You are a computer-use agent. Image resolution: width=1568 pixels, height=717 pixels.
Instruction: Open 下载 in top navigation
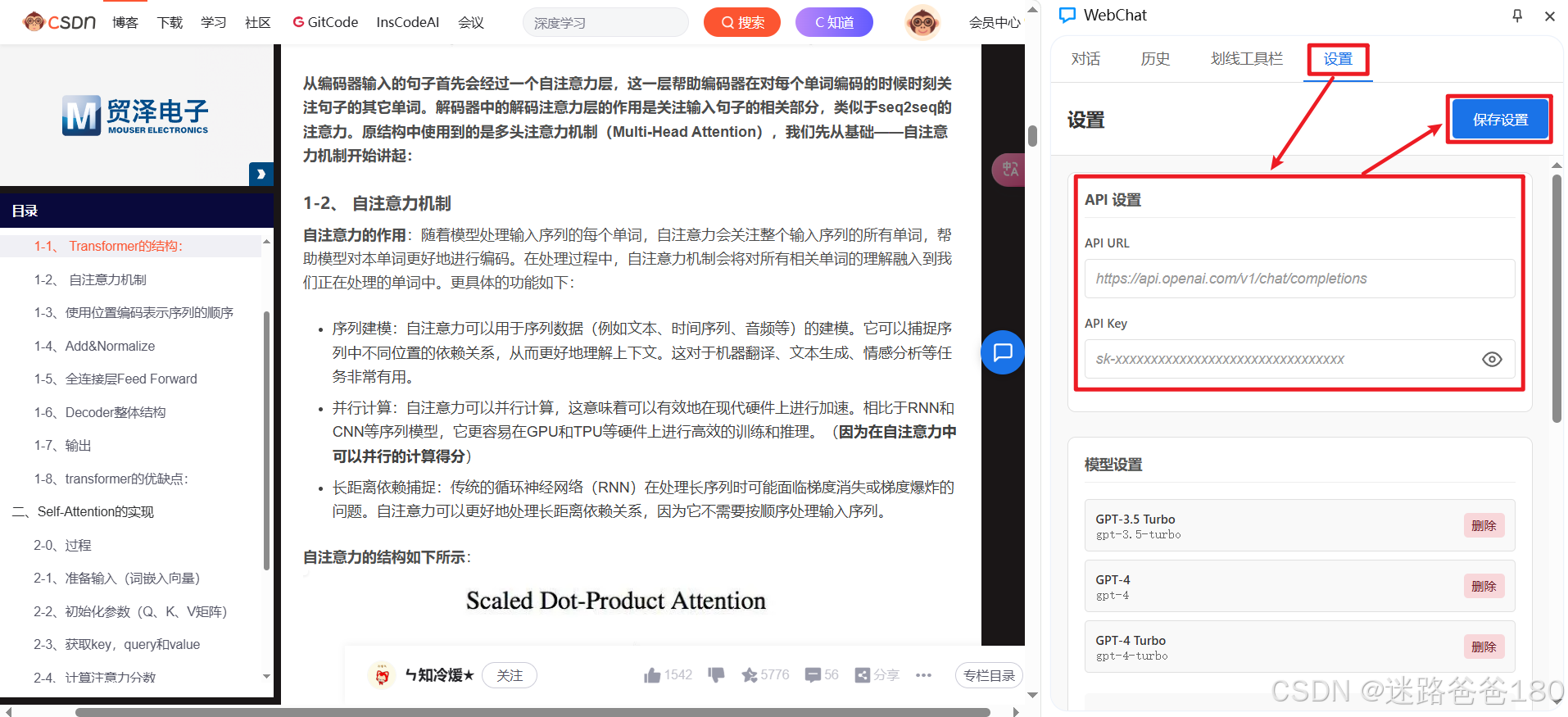(x=170, y=22)
